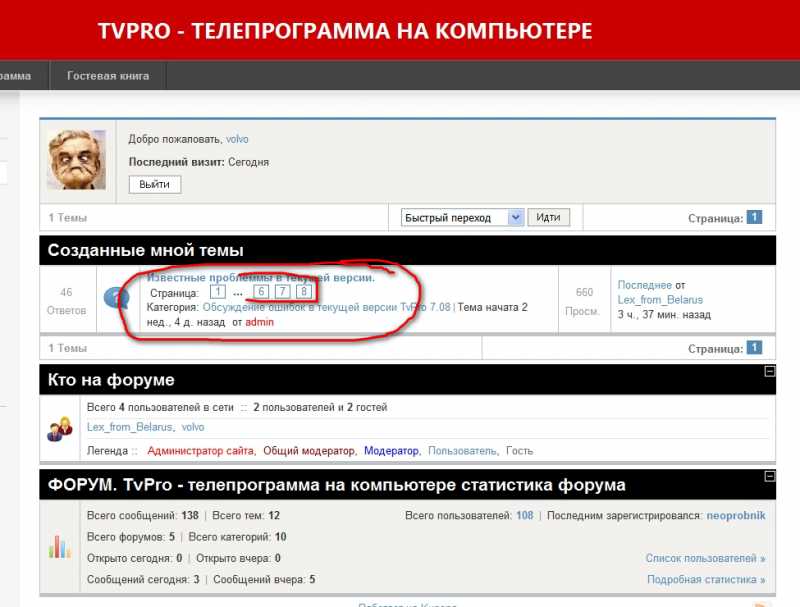
Task: Open the admin author profile link
Action: pyautogui.click(x=260, y=322)
